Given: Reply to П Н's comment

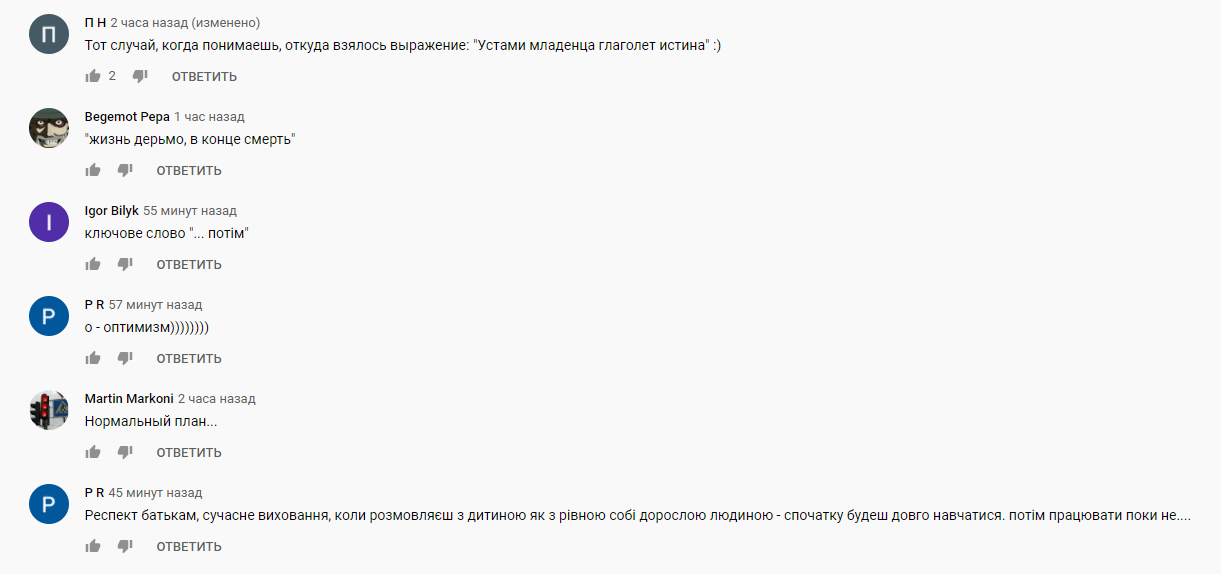Looking at the screenshot, I should [204, 77].
